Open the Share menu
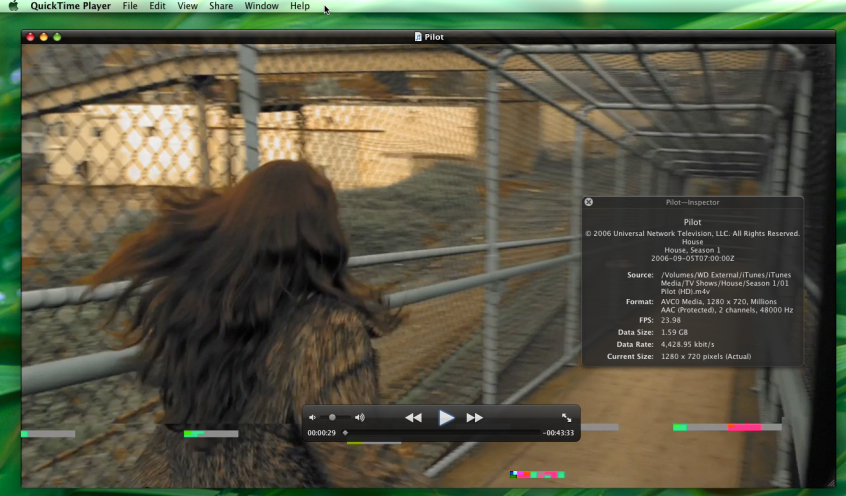The height and width of the screenshot is (496, 846). click(221, 6)
